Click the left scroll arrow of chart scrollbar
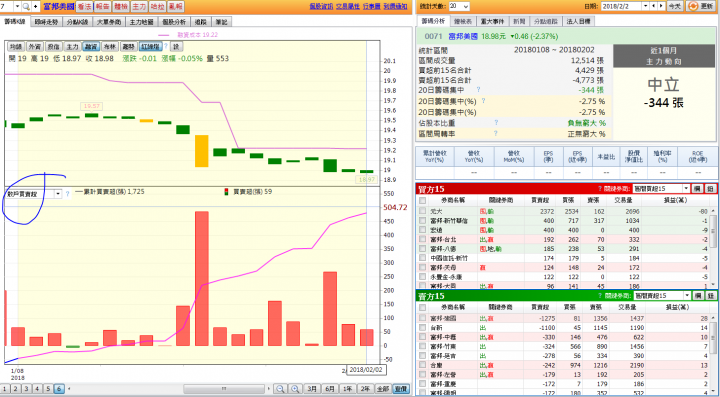This screenshot has height=397, width=720. click(69, 389)
